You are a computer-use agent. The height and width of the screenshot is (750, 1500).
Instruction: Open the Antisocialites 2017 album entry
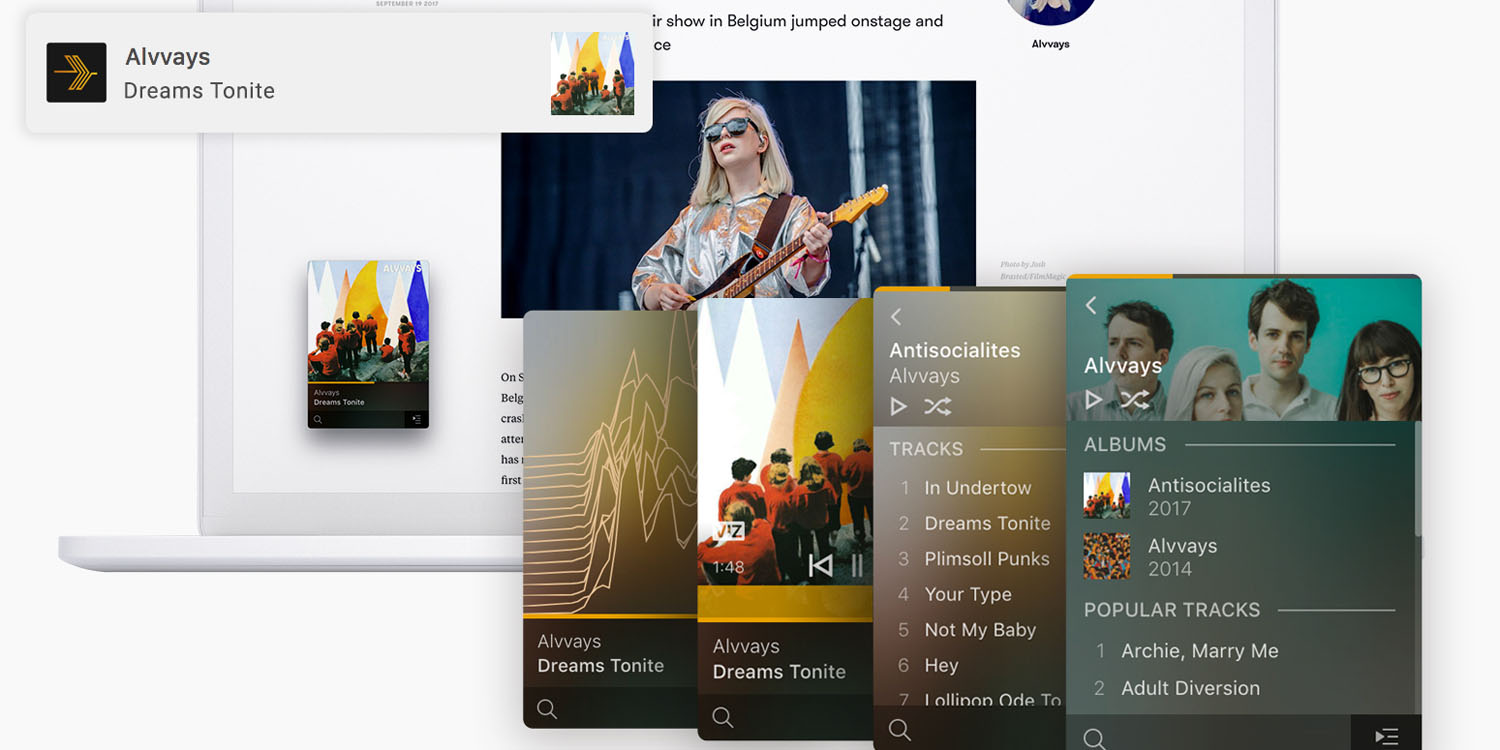click(x=1210, y=495)
